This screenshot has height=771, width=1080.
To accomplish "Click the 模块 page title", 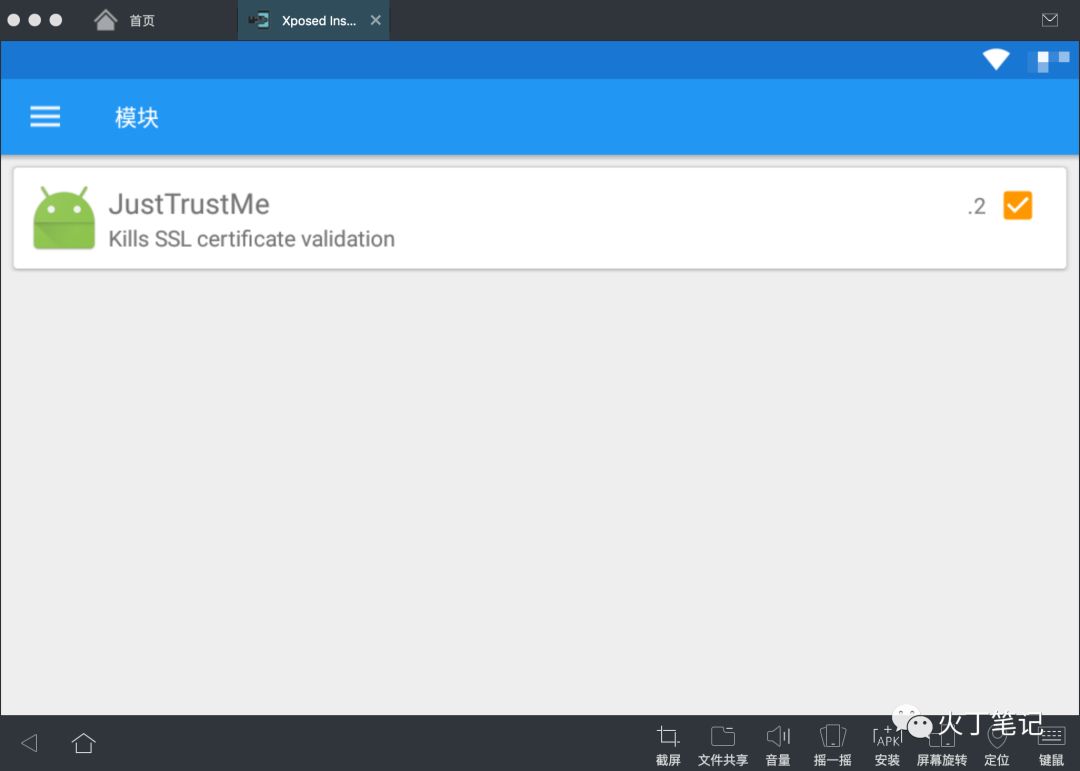I will point(136,117).
